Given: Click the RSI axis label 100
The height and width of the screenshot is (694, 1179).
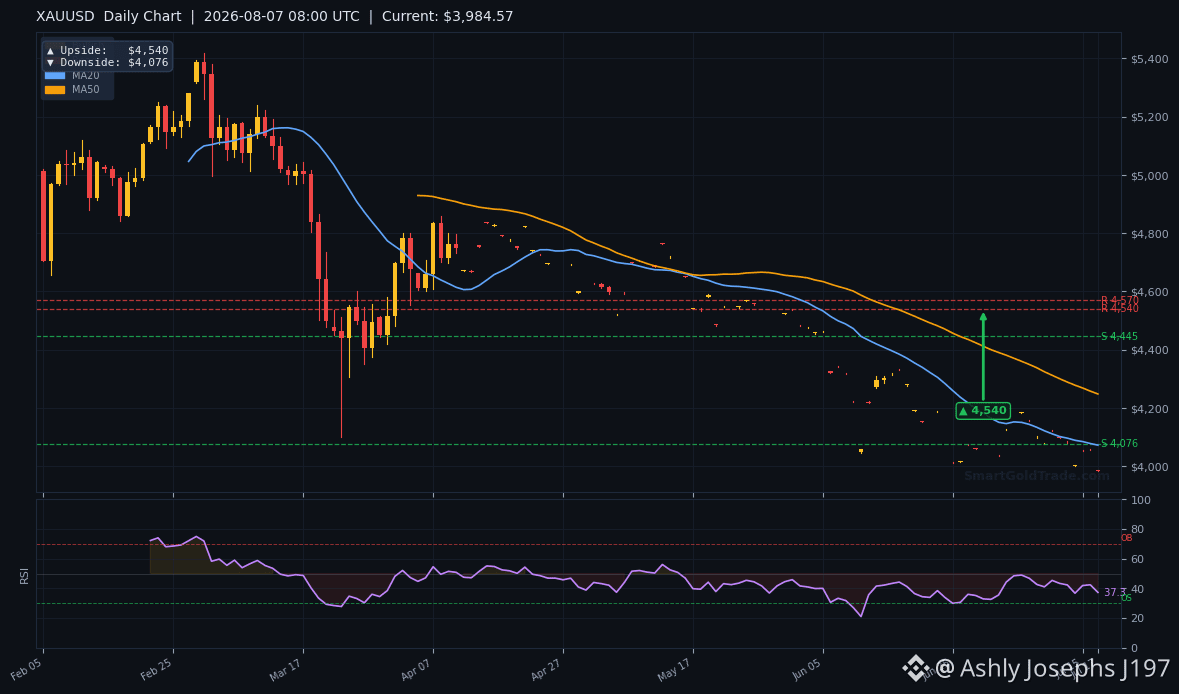Looking at the screenshot, I should tap(1141, 501).
